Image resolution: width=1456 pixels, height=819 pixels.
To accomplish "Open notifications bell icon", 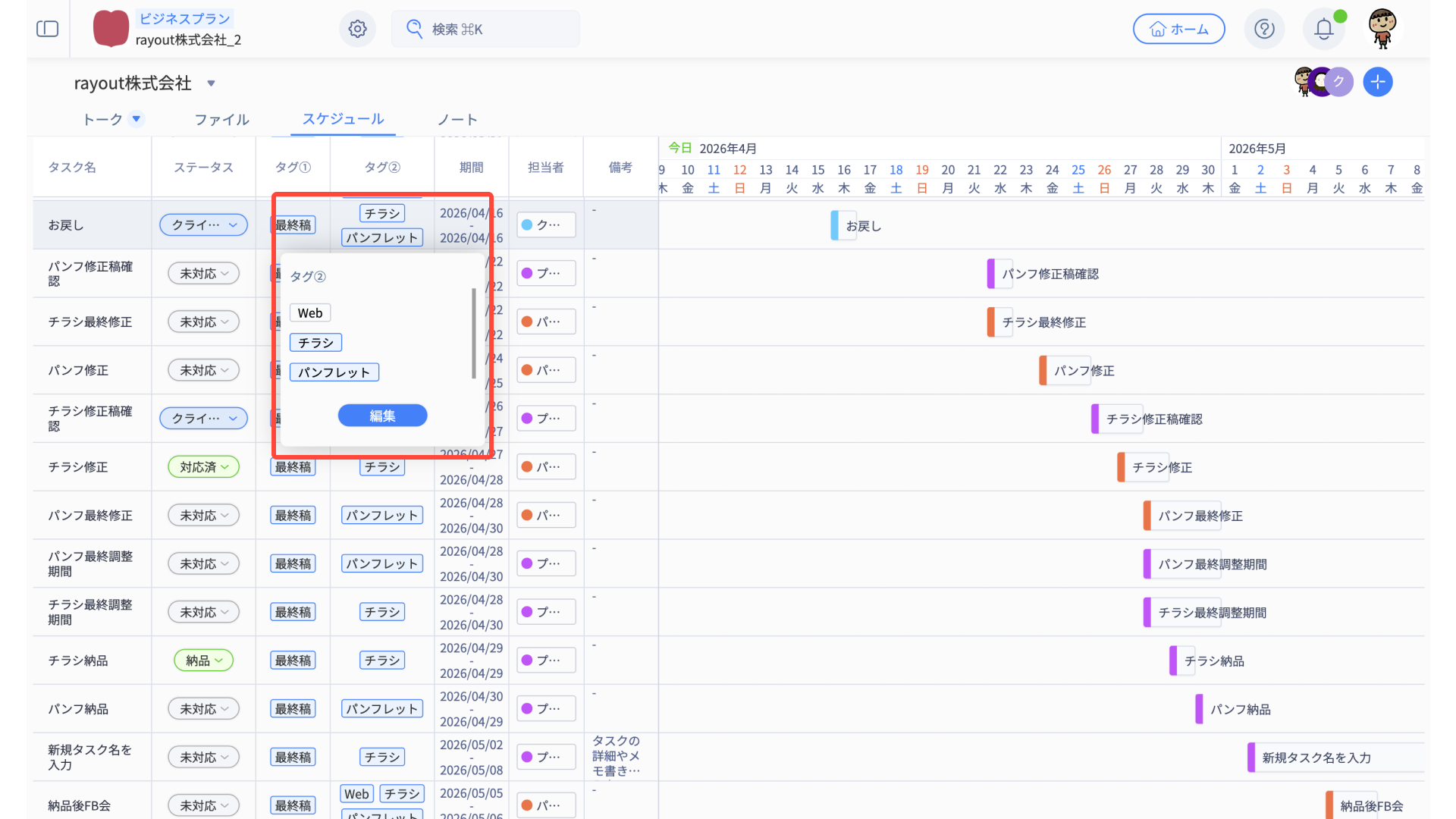I will pyautogui.click(x=1323, y=29).
